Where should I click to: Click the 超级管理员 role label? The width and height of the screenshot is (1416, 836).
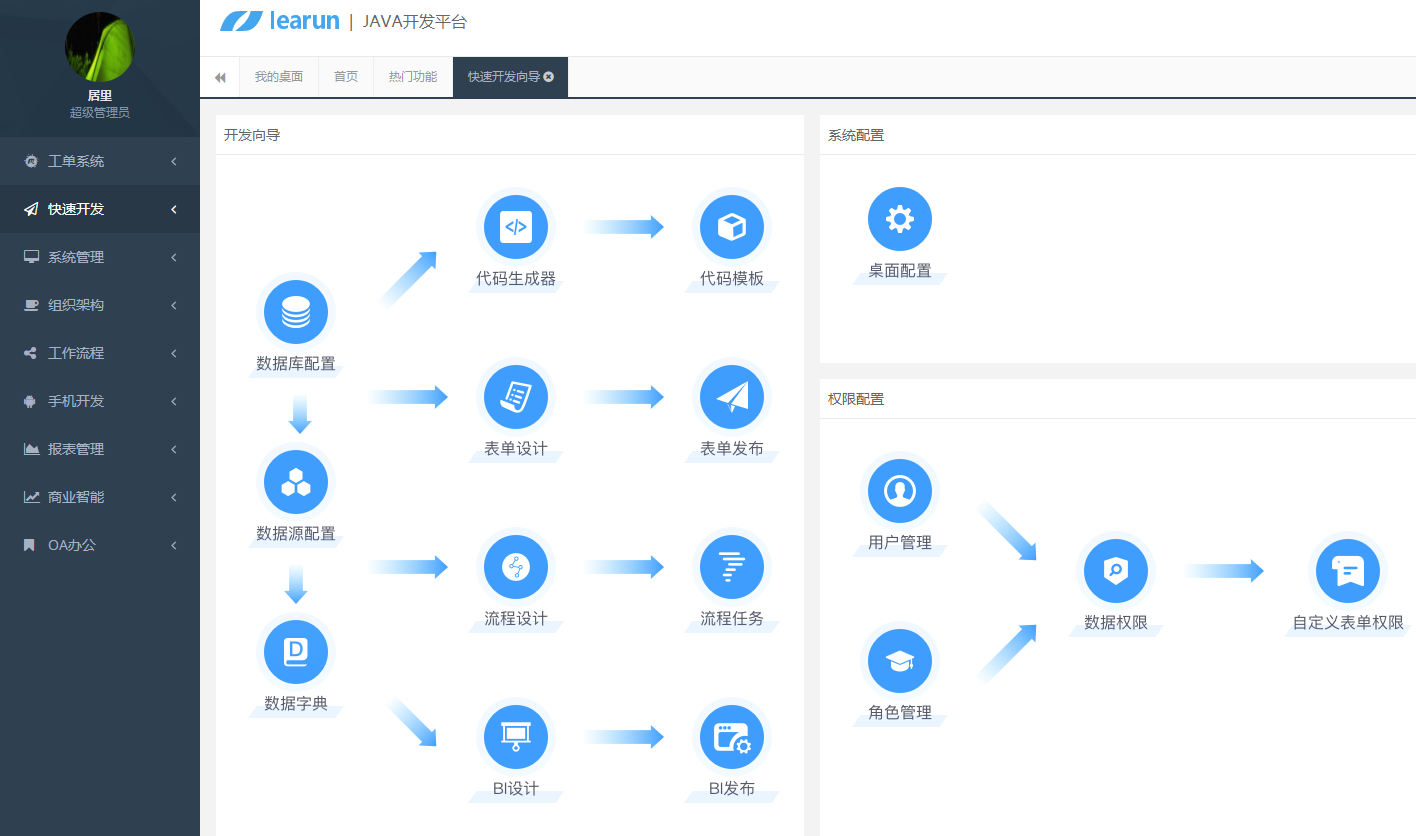[100, 113]
